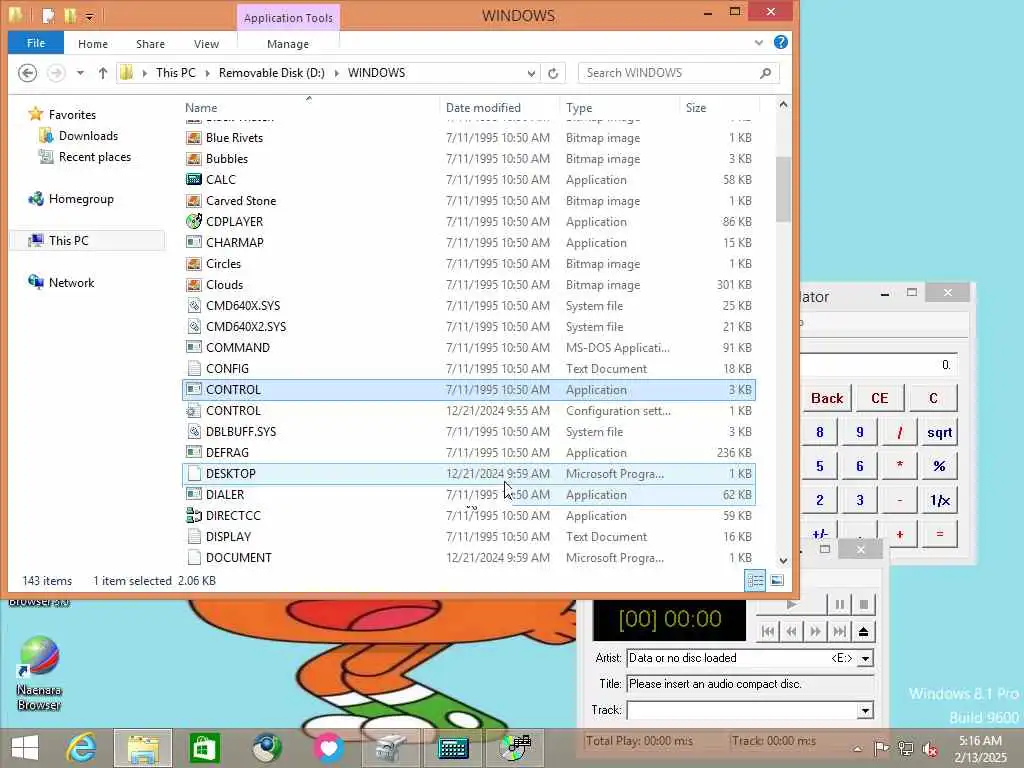
Task: Click the sqrt button in Calculator
Action: (x=939, y=432)
